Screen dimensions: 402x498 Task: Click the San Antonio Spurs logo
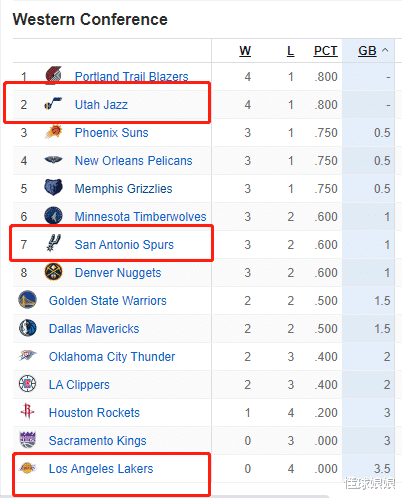point(53,243)
